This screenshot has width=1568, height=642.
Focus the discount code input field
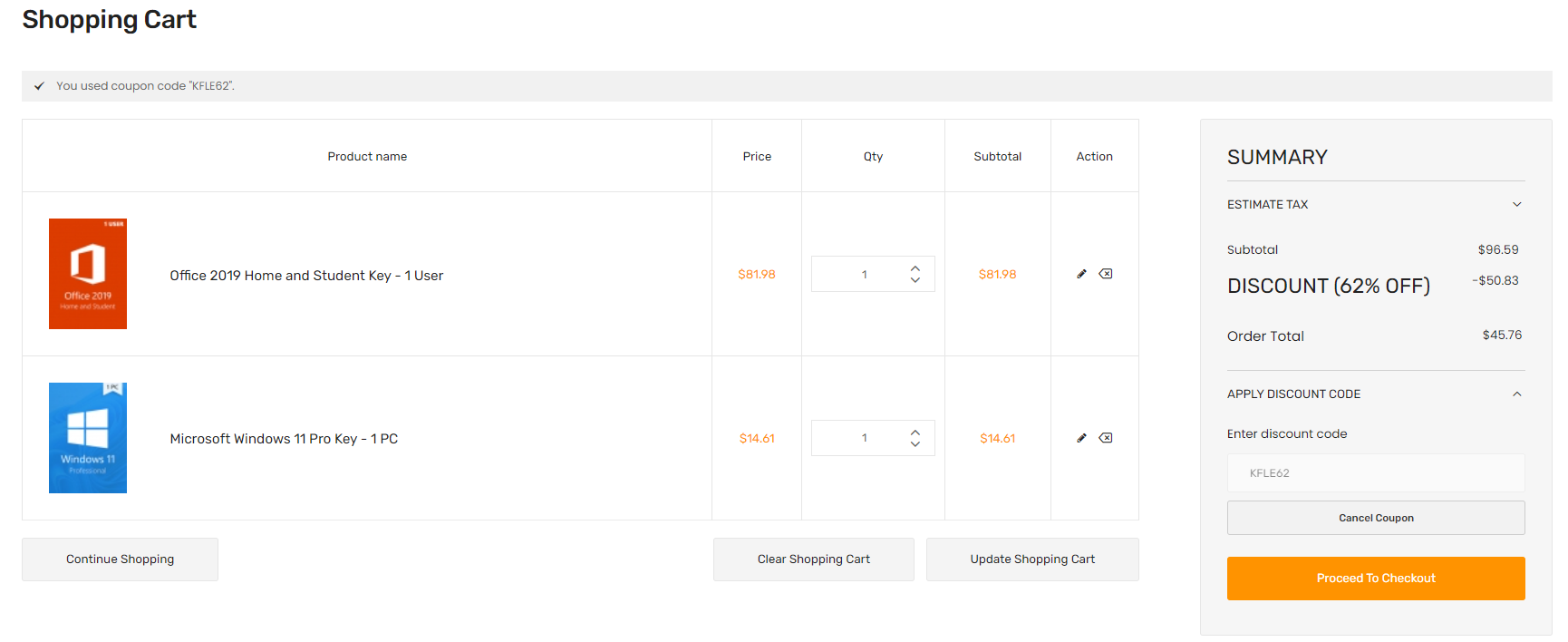[x=1375, y=473]
